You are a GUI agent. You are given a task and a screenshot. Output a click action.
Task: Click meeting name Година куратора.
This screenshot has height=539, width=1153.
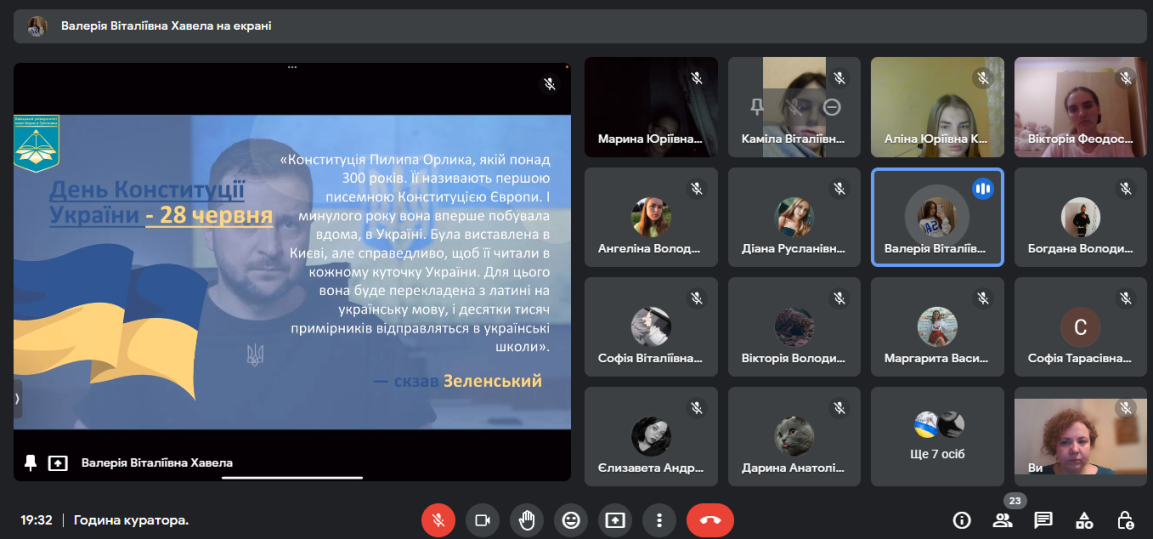click(130, 520)
